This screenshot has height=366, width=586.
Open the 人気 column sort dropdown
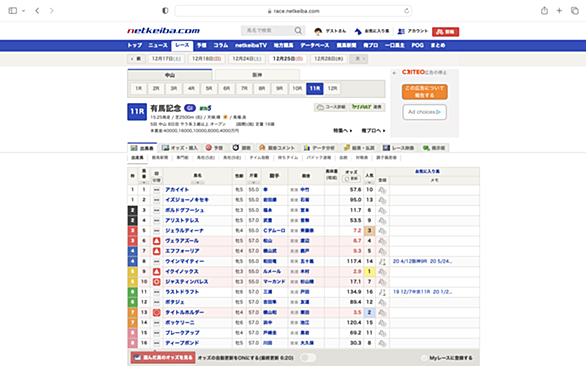[369, 182]
